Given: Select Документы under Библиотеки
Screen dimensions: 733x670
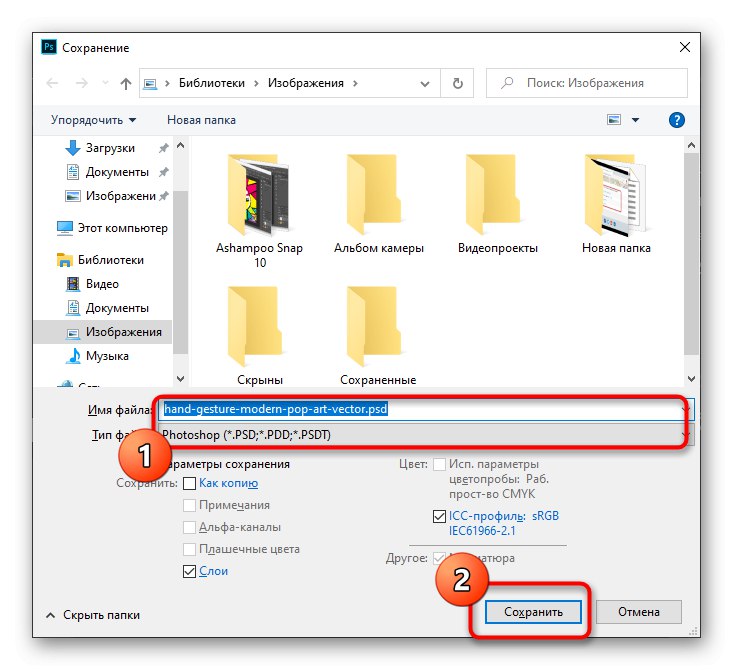Looking at the screenshot, I should click(x=108, y=308).
